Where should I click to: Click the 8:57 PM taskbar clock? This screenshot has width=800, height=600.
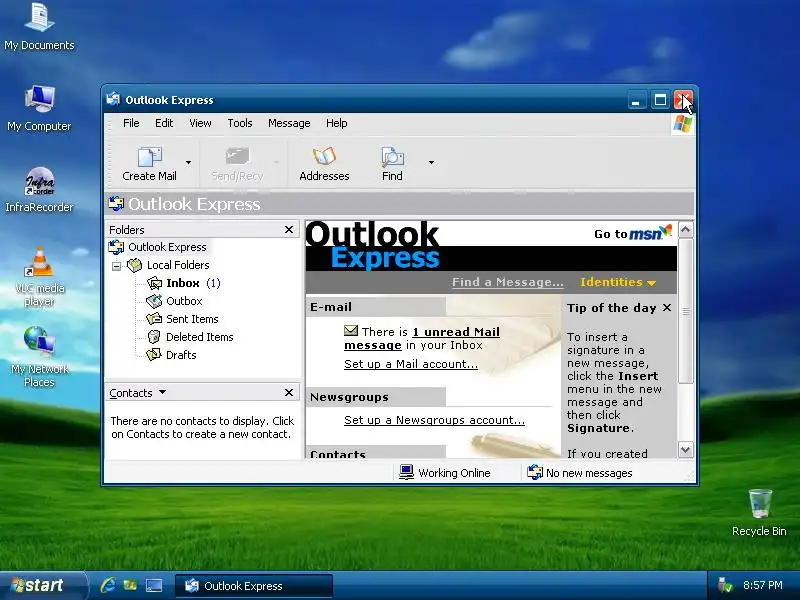click(763, 585)
